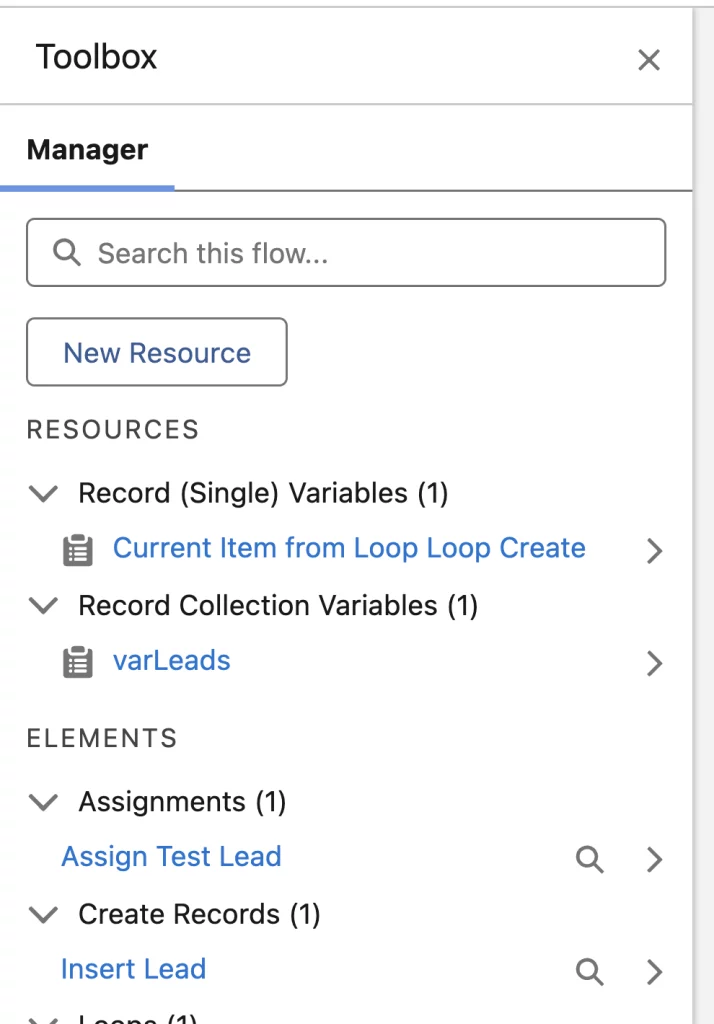Image resolution: width=714 pixels, height=1024 pixels.
Task: Open details arrow for varLeads
Action: (x=654, y=662)
